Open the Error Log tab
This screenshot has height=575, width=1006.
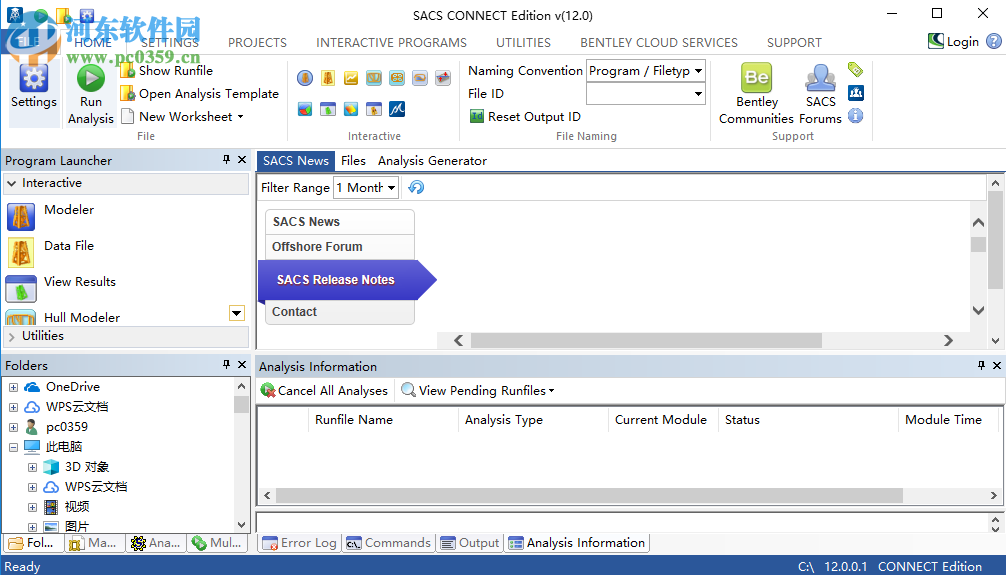(300, 543)
